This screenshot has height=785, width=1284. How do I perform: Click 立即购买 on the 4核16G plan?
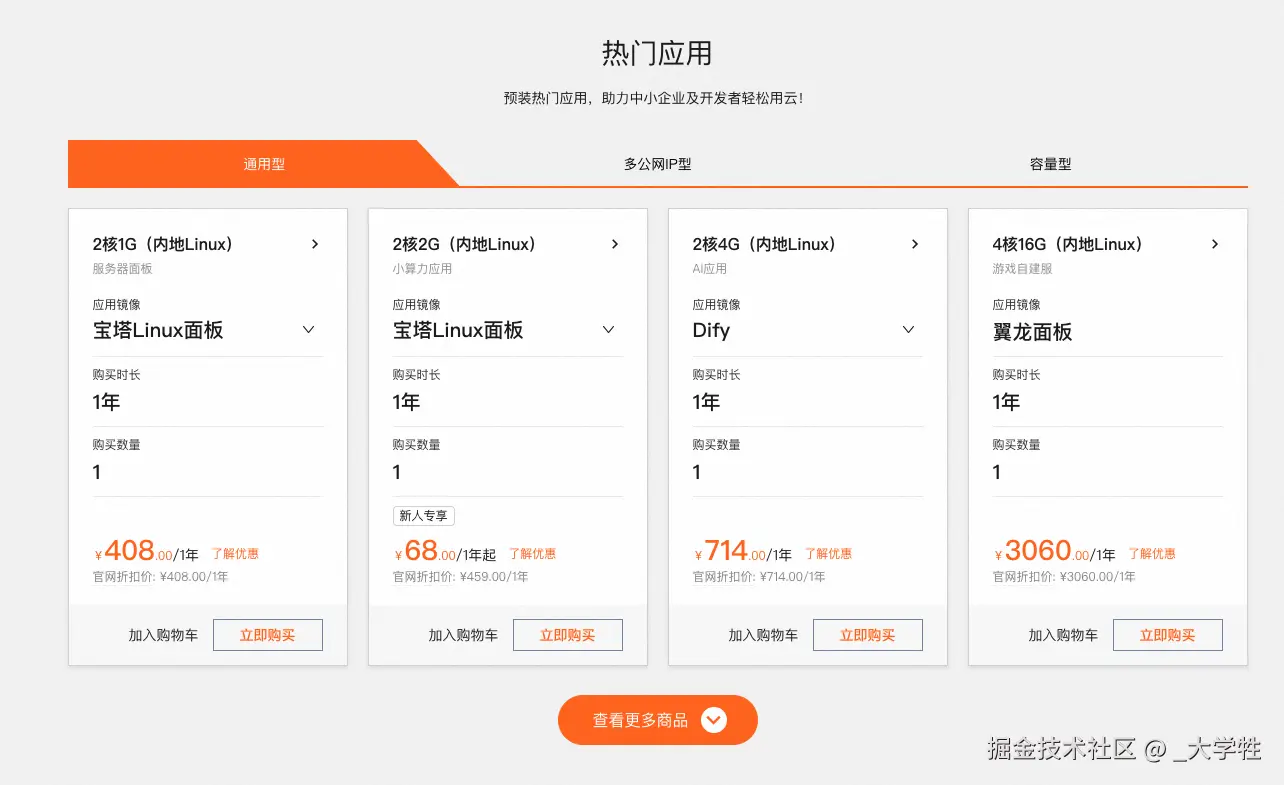[1167, 634]
